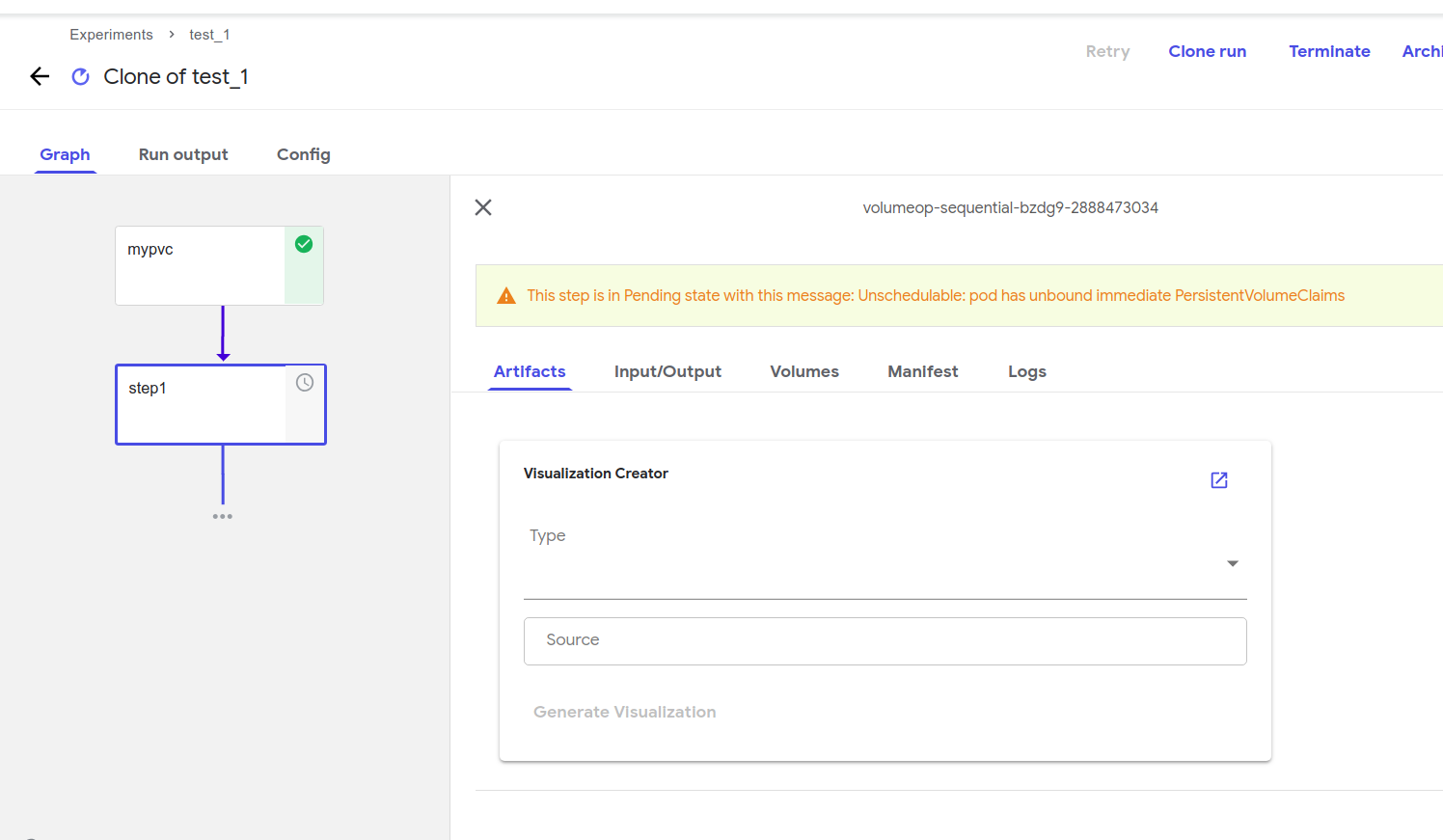Image resolution: width=1443 pixels, height=840 pixels.
Task: Terminate the current run
Action: [x=1329, y=51]
